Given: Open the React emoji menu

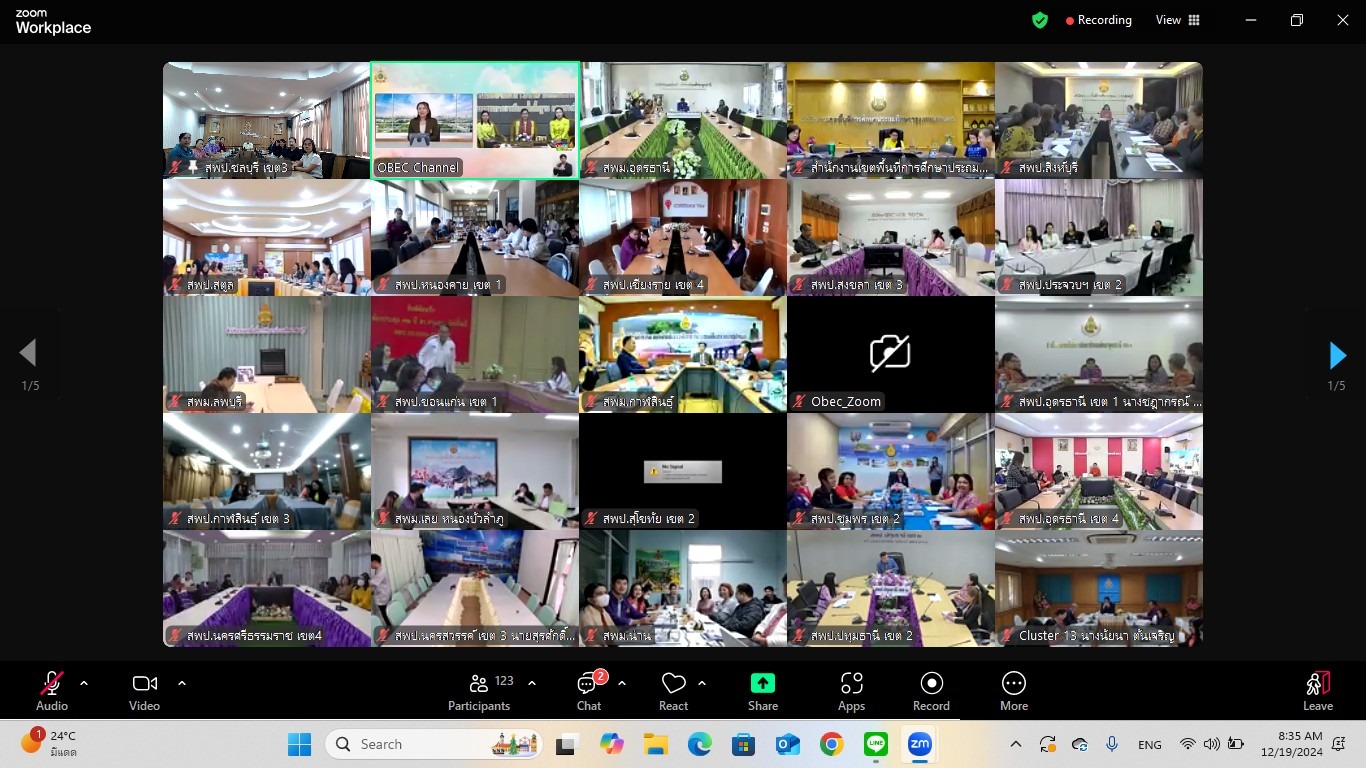Looking at the screenshot, I should pos(673,691).
